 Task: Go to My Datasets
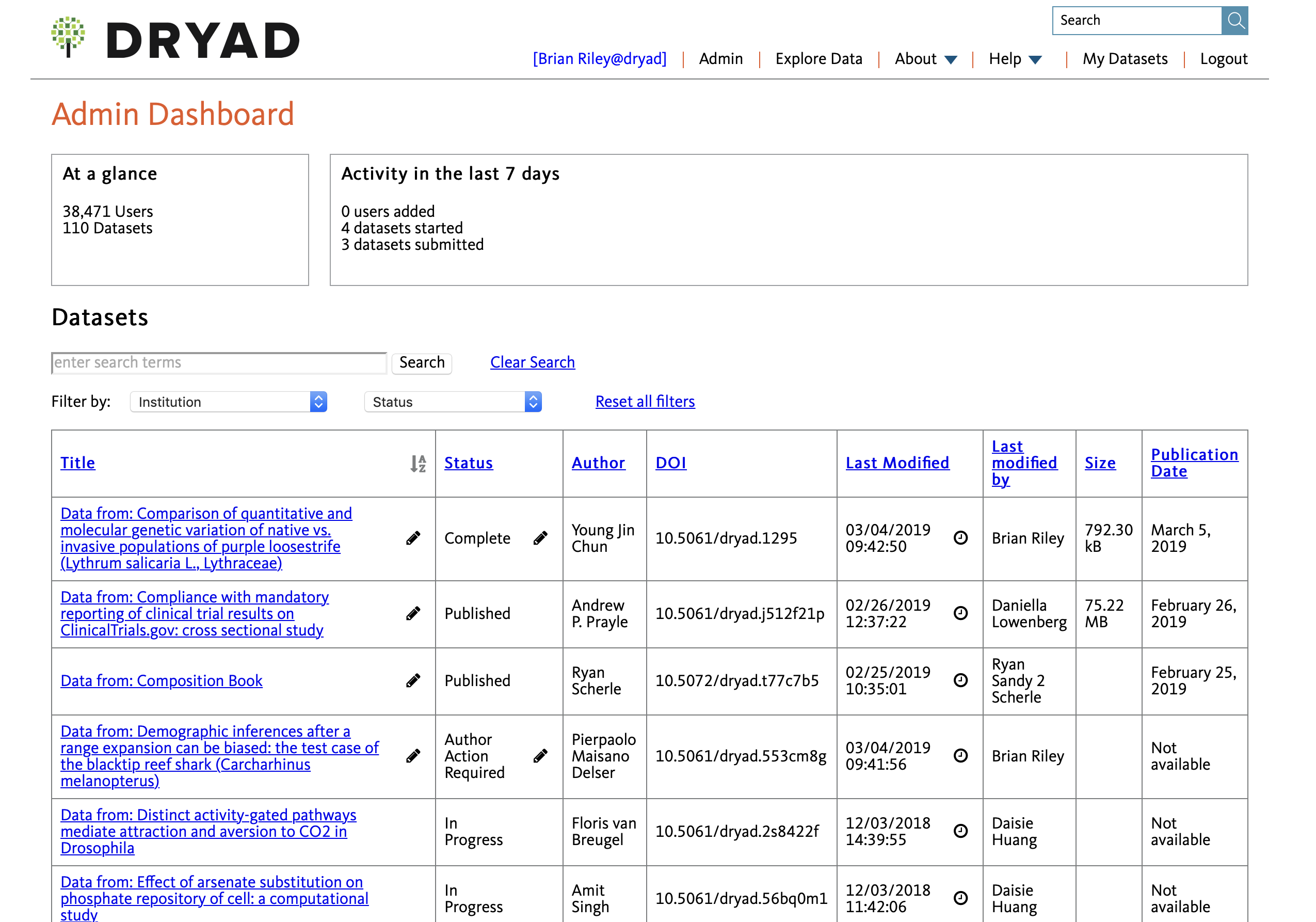click(x=1124, y=58)
